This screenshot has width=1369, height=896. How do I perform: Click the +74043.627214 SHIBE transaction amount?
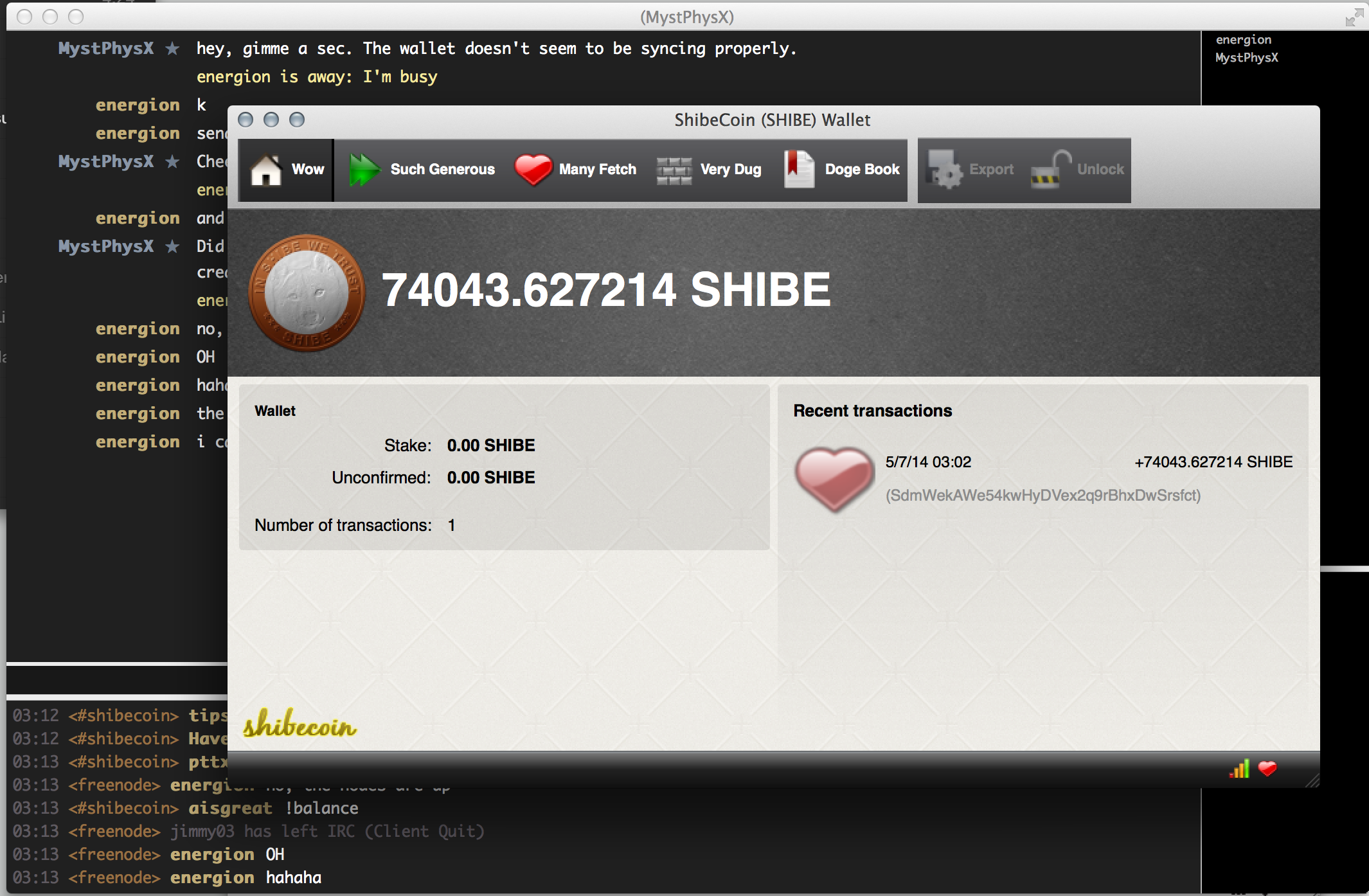pos(1213,462)
